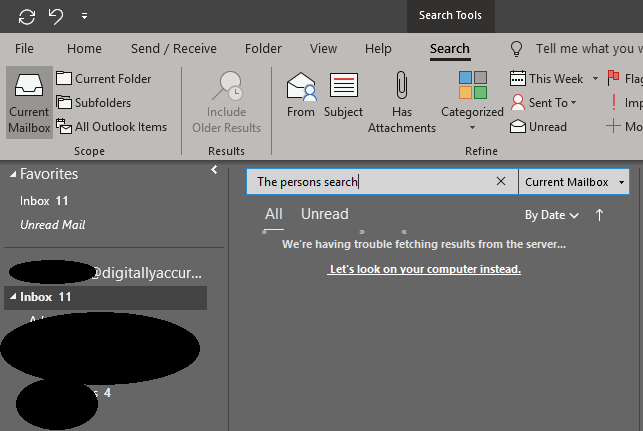Screen dimensions: 643x431
Task: Click Let's look on your computer instead
Action: point(424,269)
